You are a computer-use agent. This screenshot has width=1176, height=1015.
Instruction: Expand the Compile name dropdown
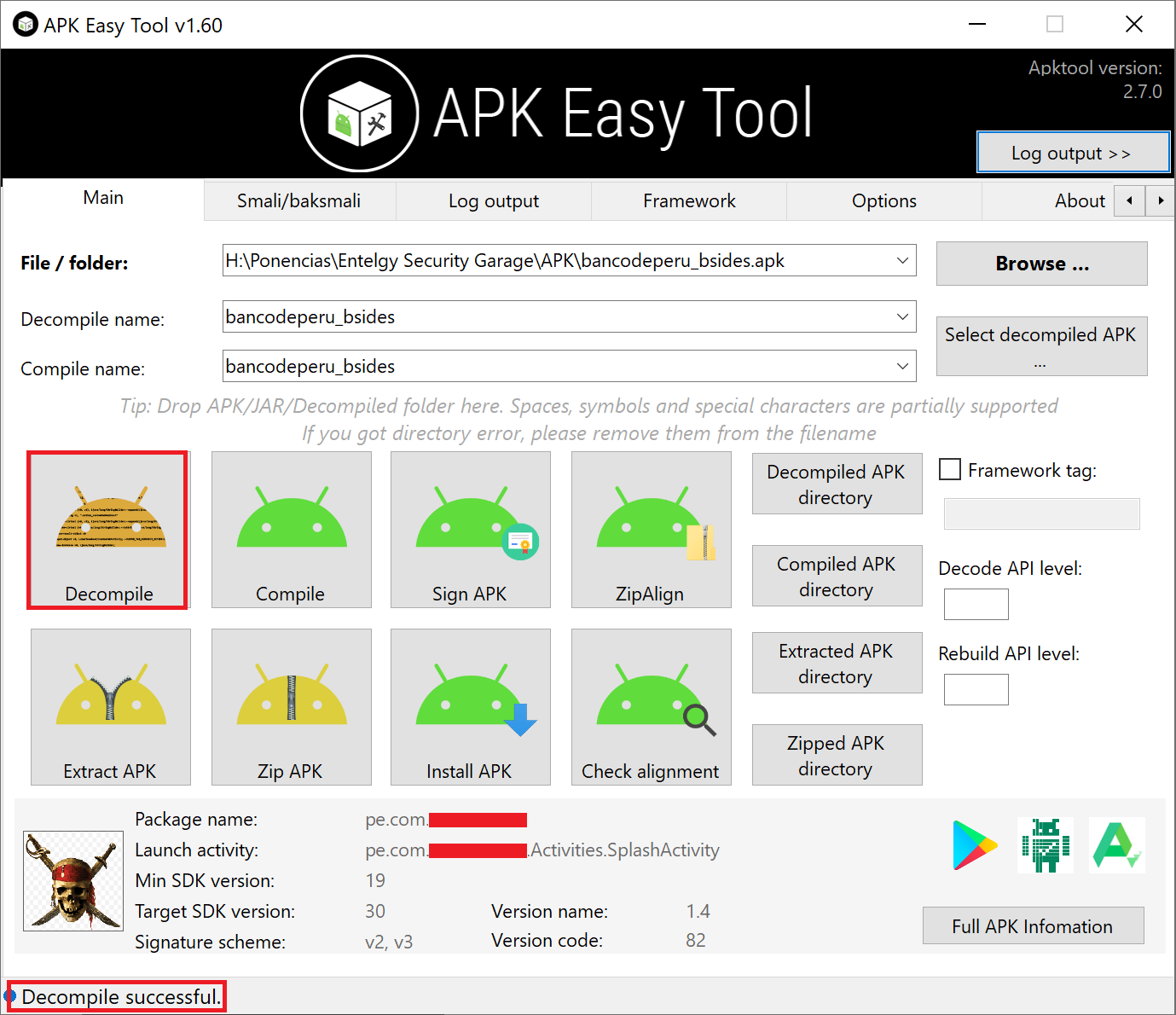coord(902,366)
